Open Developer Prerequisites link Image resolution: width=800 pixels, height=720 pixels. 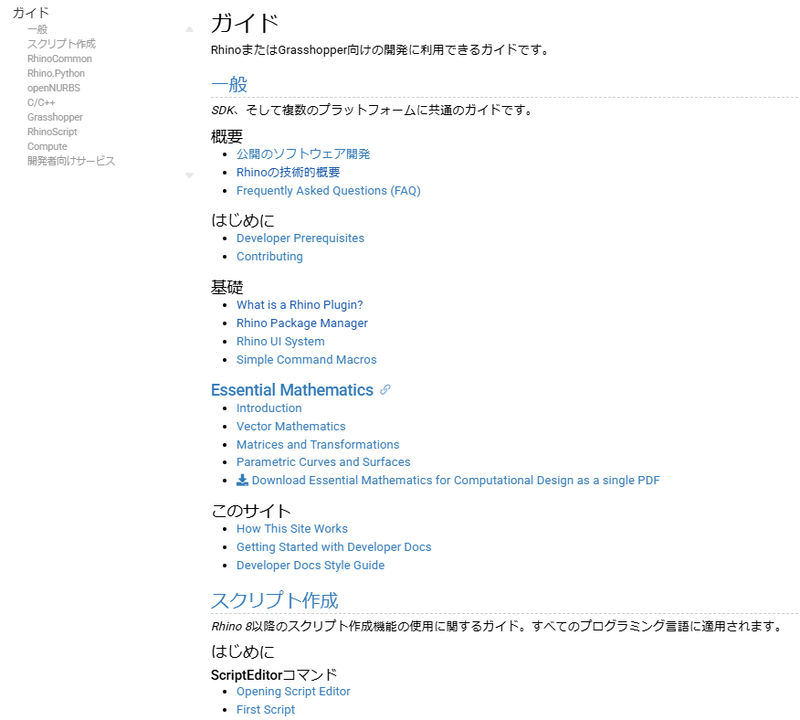(x=300, y=238)
